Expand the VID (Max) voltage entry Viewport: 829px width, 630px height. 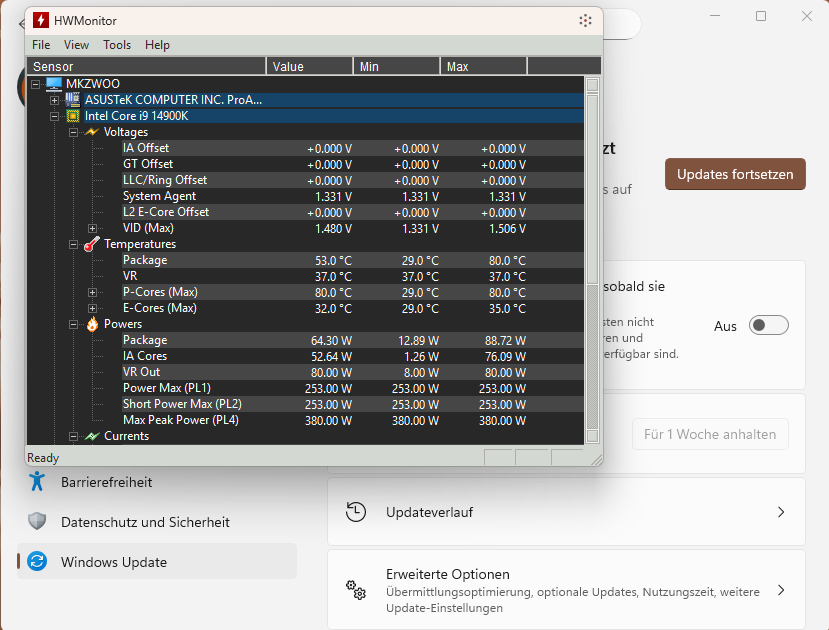(x=93, y=228)
